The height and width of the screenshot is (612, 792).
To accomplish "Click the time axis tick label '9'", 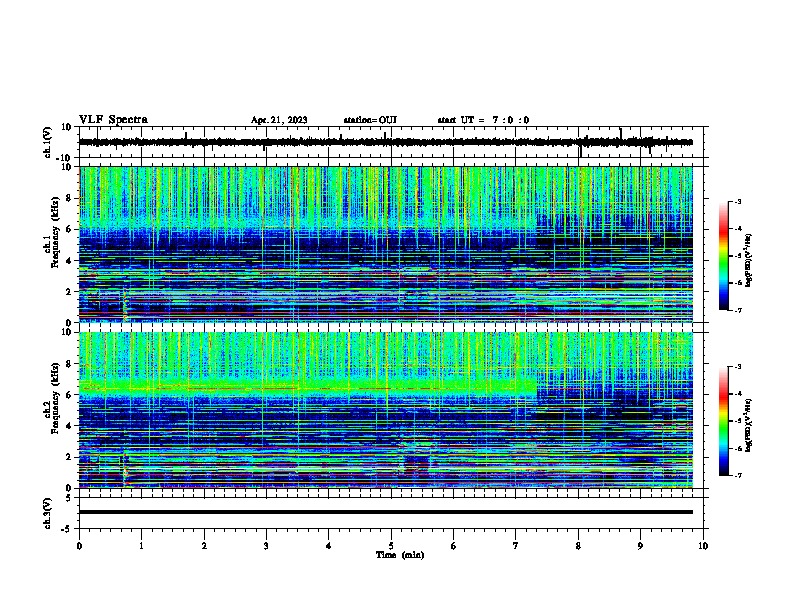I will pos(640,546).
